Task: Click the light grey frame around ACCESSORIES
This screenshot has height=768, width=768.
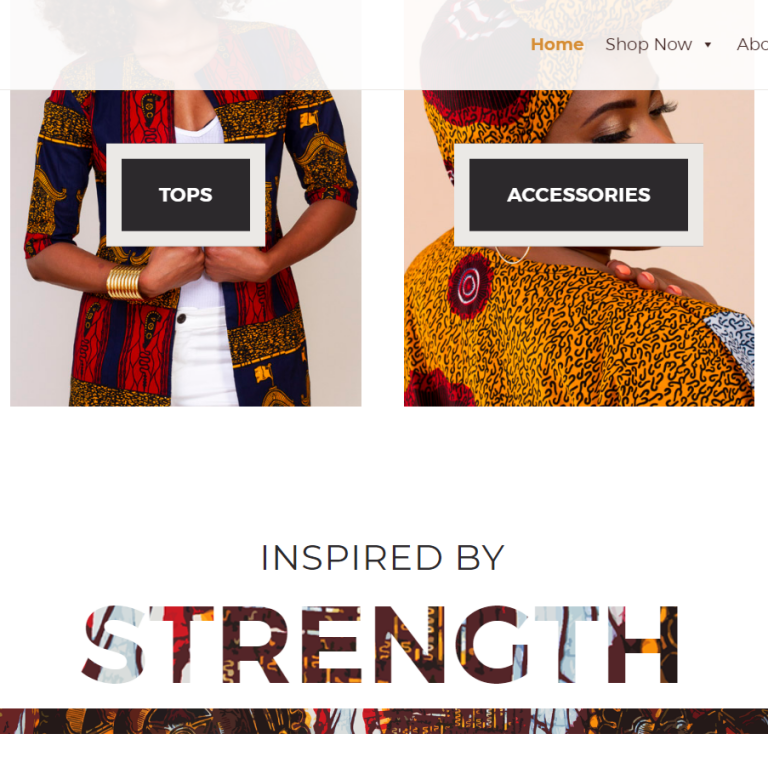Action: point(578,151)
